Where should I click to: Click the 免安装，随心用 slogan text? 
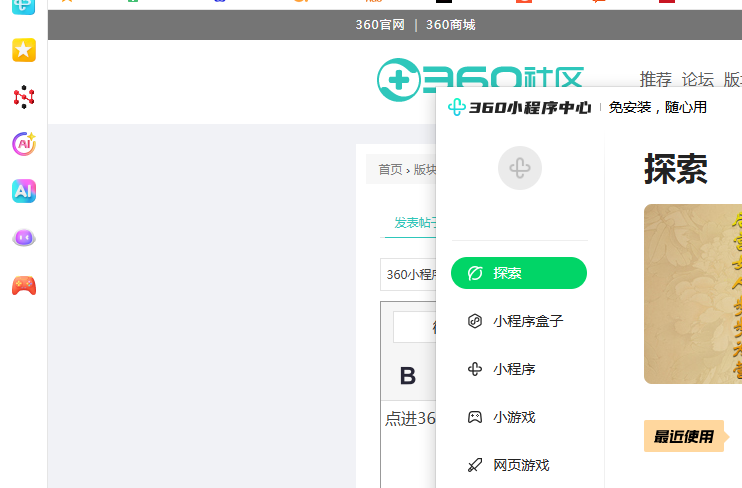[x=658, y=107]
